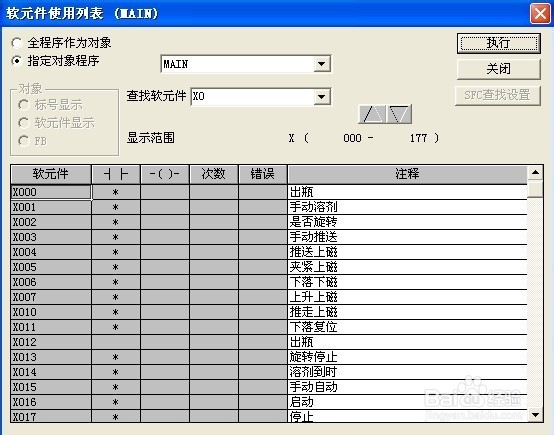Click the 下落复位 comment cell
The width and height of the screenshot is (554, 435).
pyautogui.click(x=407, y=327)
